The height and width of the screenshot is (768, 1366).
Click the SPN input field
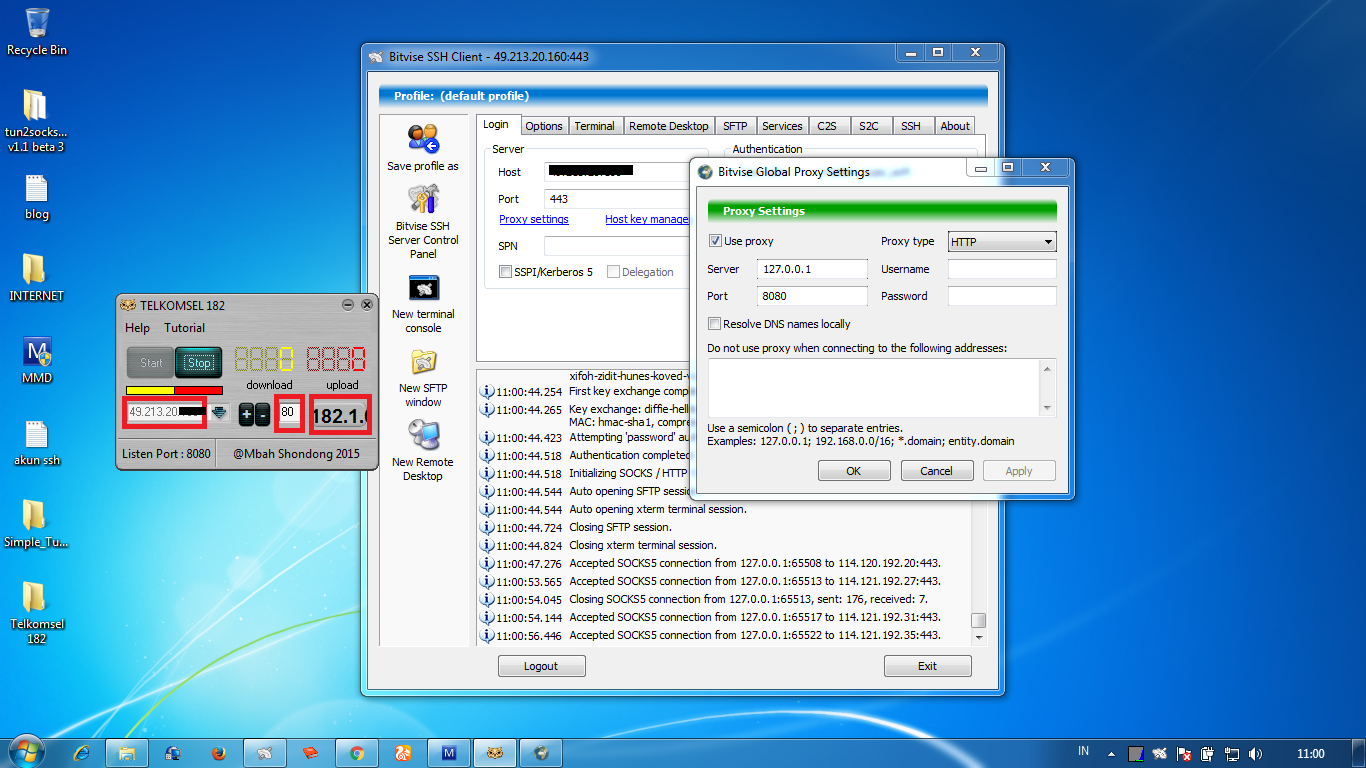pyautogui.click(x=617, y=245)
